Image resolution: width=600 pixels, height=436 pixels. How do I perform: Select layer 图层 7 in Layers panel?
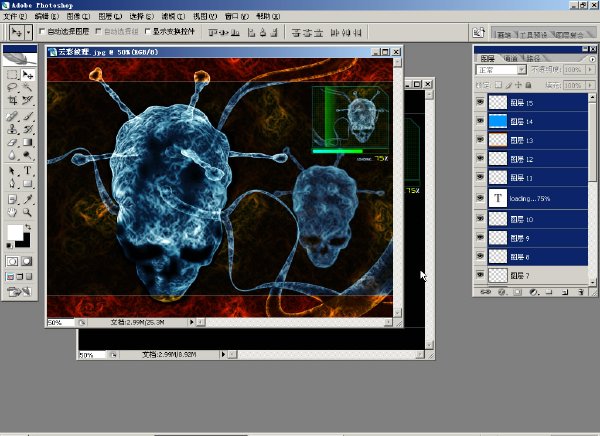tap(537, 275)
